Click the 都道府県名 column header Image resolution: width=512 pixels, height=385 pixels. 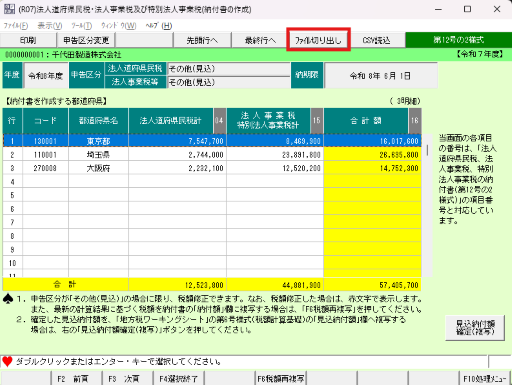(98, 121)
